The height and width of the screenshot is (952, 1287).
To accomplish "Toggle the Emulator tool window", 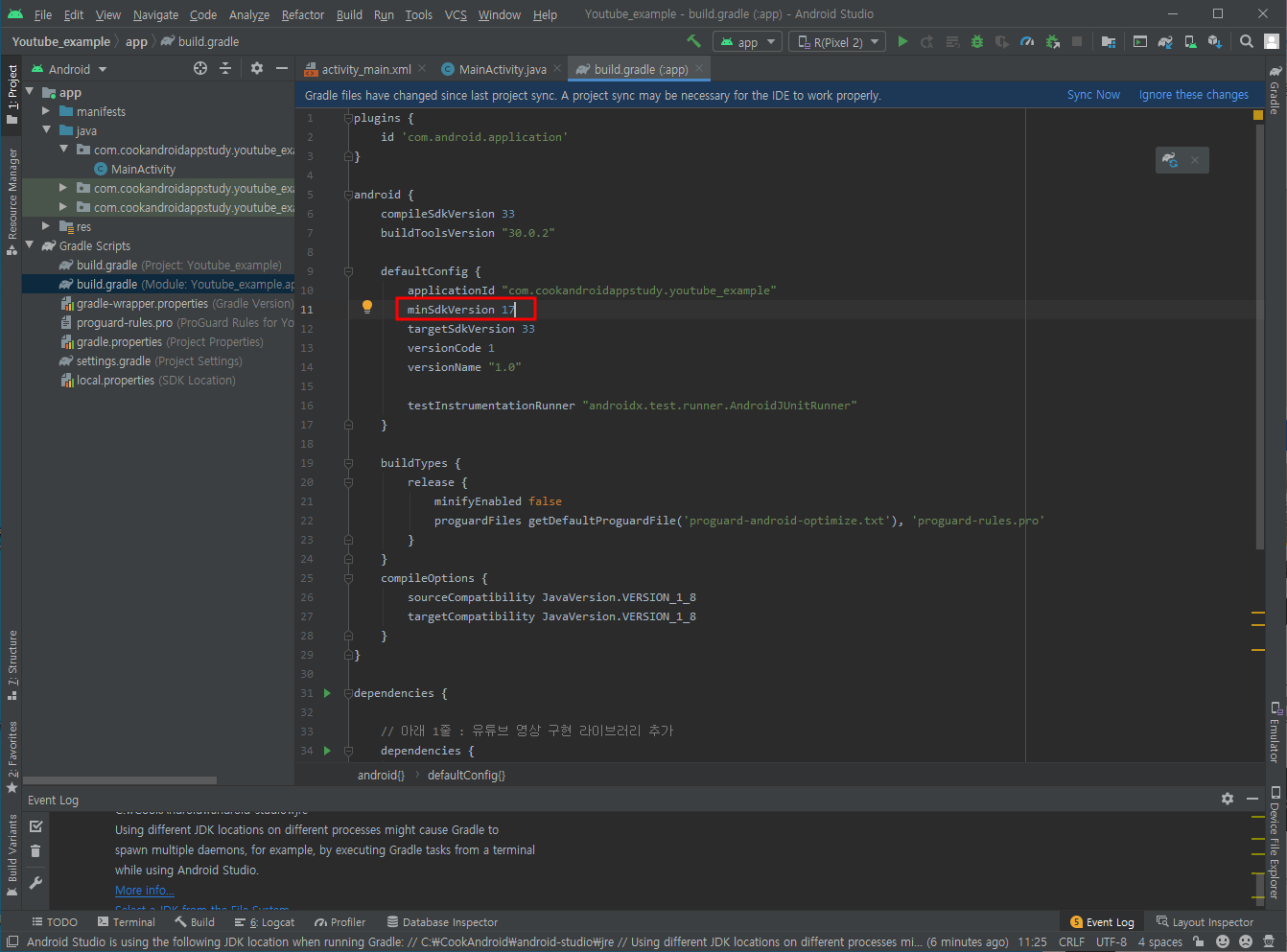I will [x=1275, y=733].
